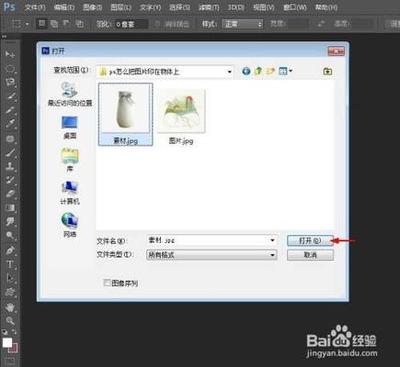The image size is (400, 367).
Task: Select the 素材.jpg thumbnail
Action: point(126,114)
